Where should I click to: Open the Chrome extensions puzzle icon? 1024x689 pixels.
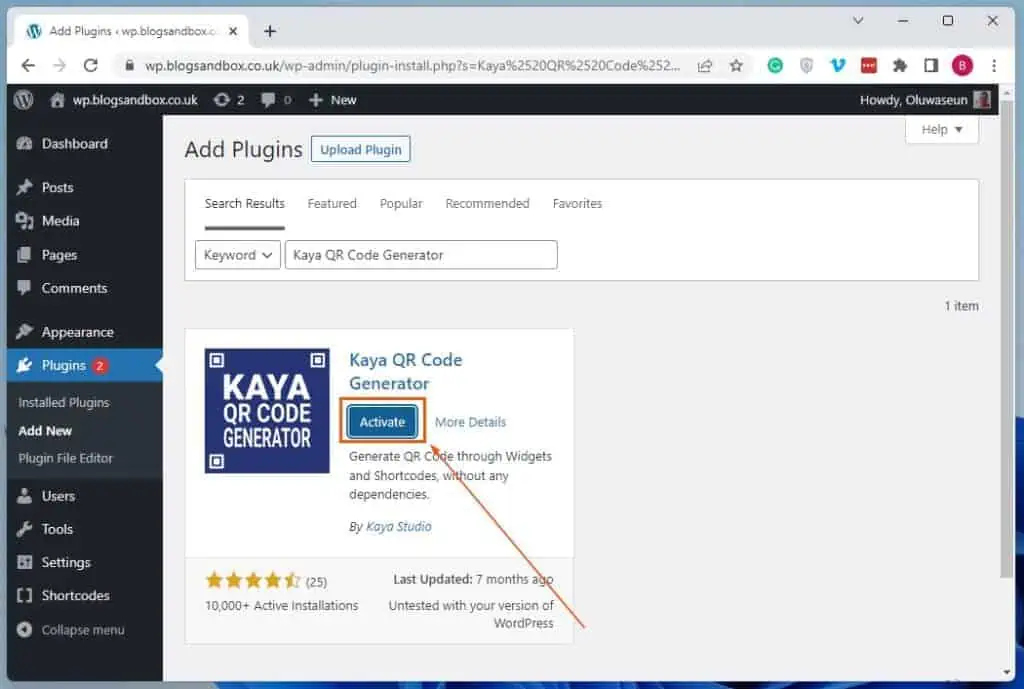[899, 64]
